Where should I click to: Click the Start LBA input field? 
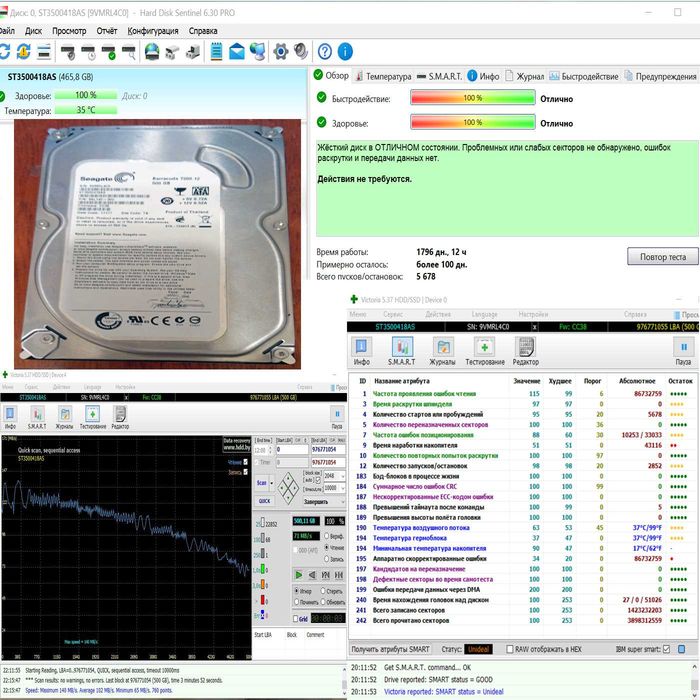292,450
